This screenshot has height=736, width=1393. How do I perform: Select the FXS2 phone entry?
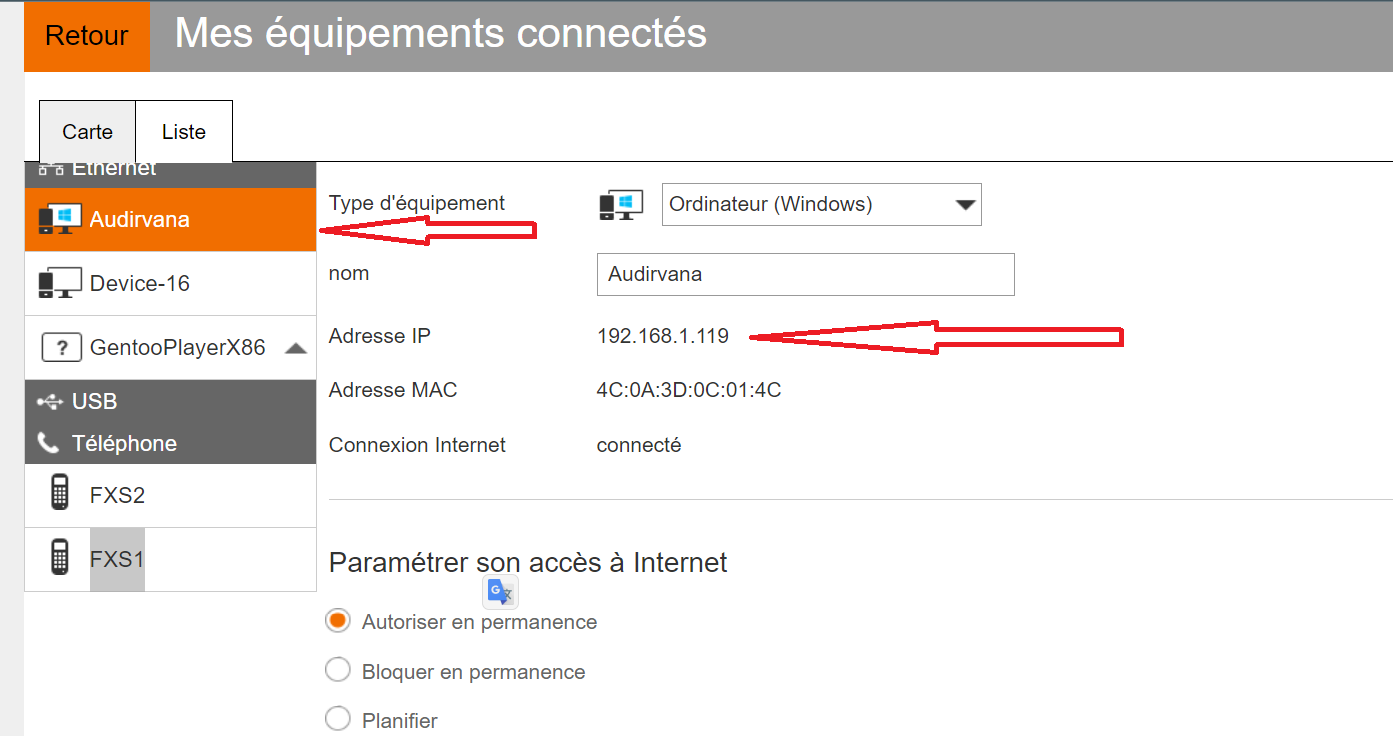(x=118, y=495)
